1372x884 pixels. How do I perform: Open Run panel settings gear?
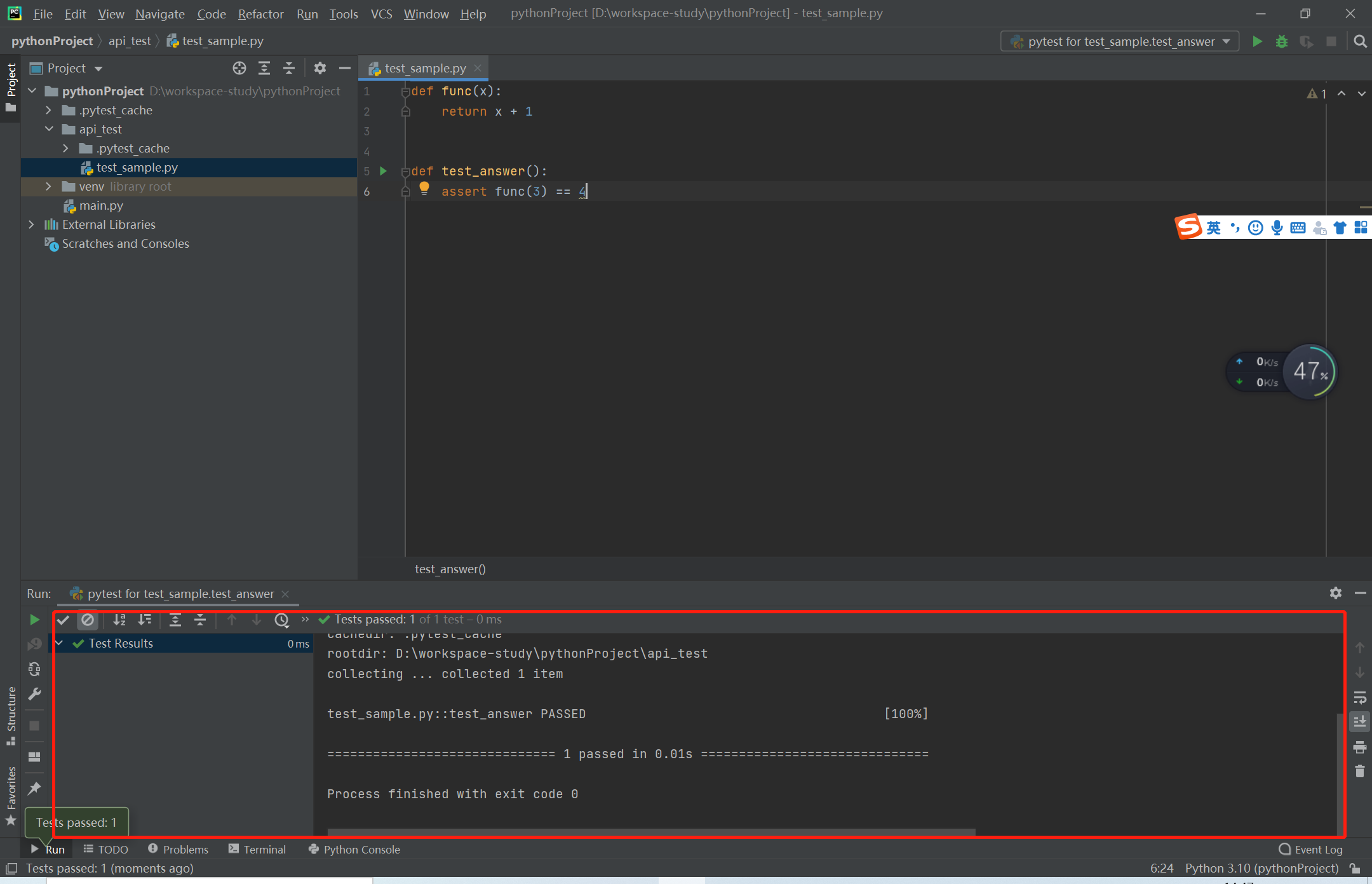click(1336, 593)
